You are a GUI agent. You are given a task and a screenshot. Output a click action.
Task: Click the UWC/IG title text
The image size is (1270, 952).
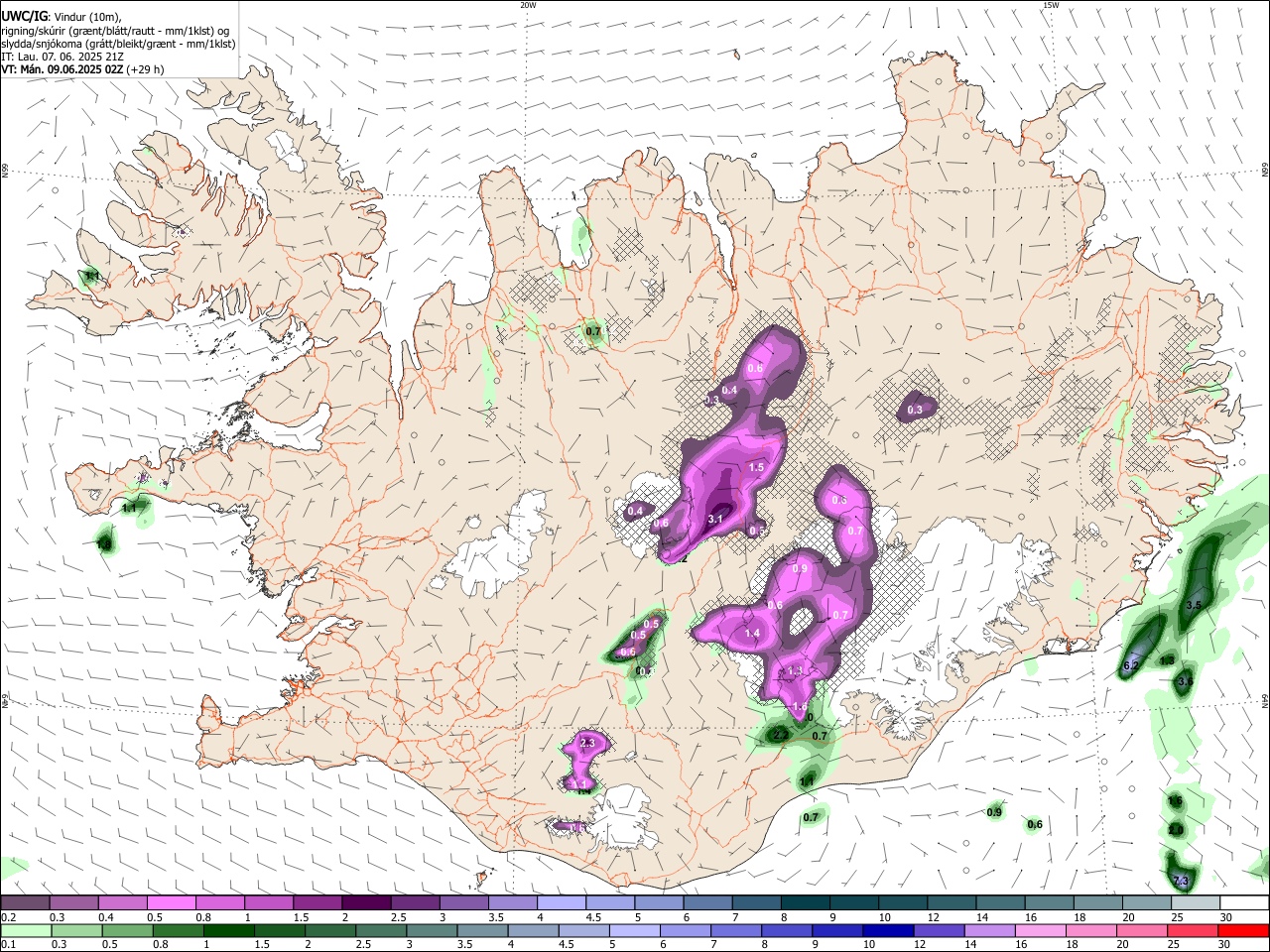click(23, 15)
